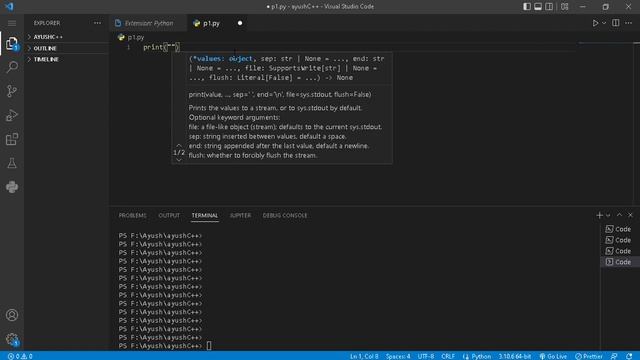Click Ln 1, Col 8 status item
Screen dimensions: 640x360
pyautogui.click(x=364, y=356)
